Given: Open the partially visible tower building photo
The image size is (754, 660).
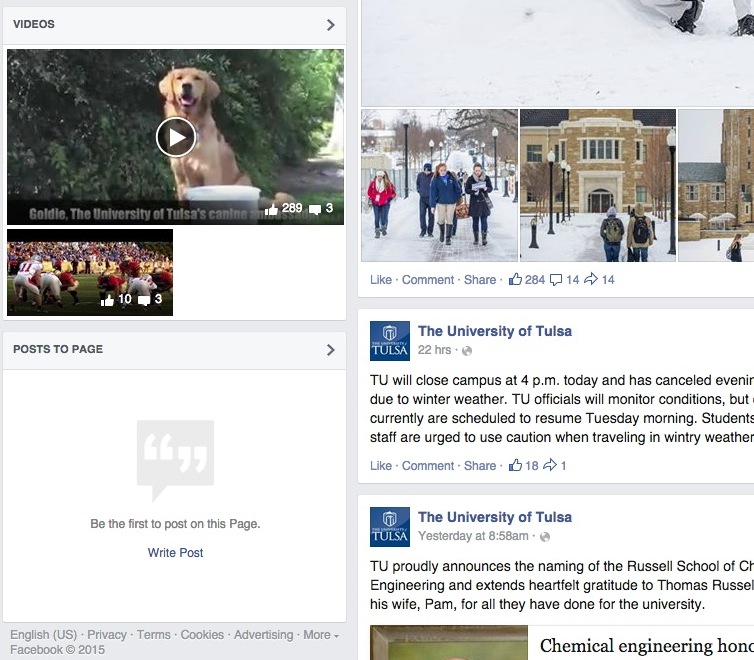Looking at the screenshot, I should point(716,186).
